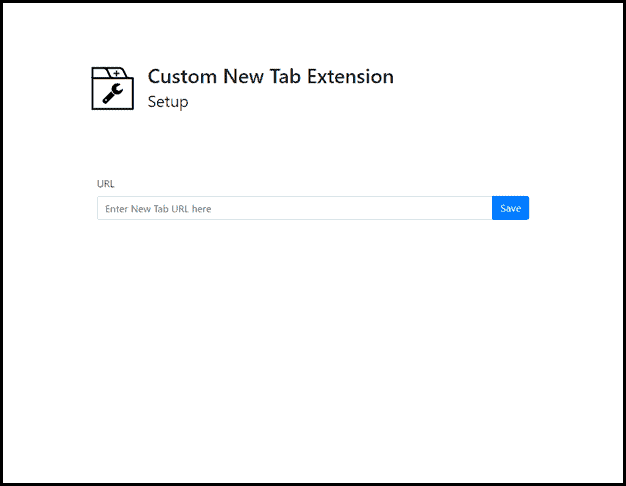626x486 pixels.
Task: Click the wrench symbol in the logo
Action: click(112, 95)
